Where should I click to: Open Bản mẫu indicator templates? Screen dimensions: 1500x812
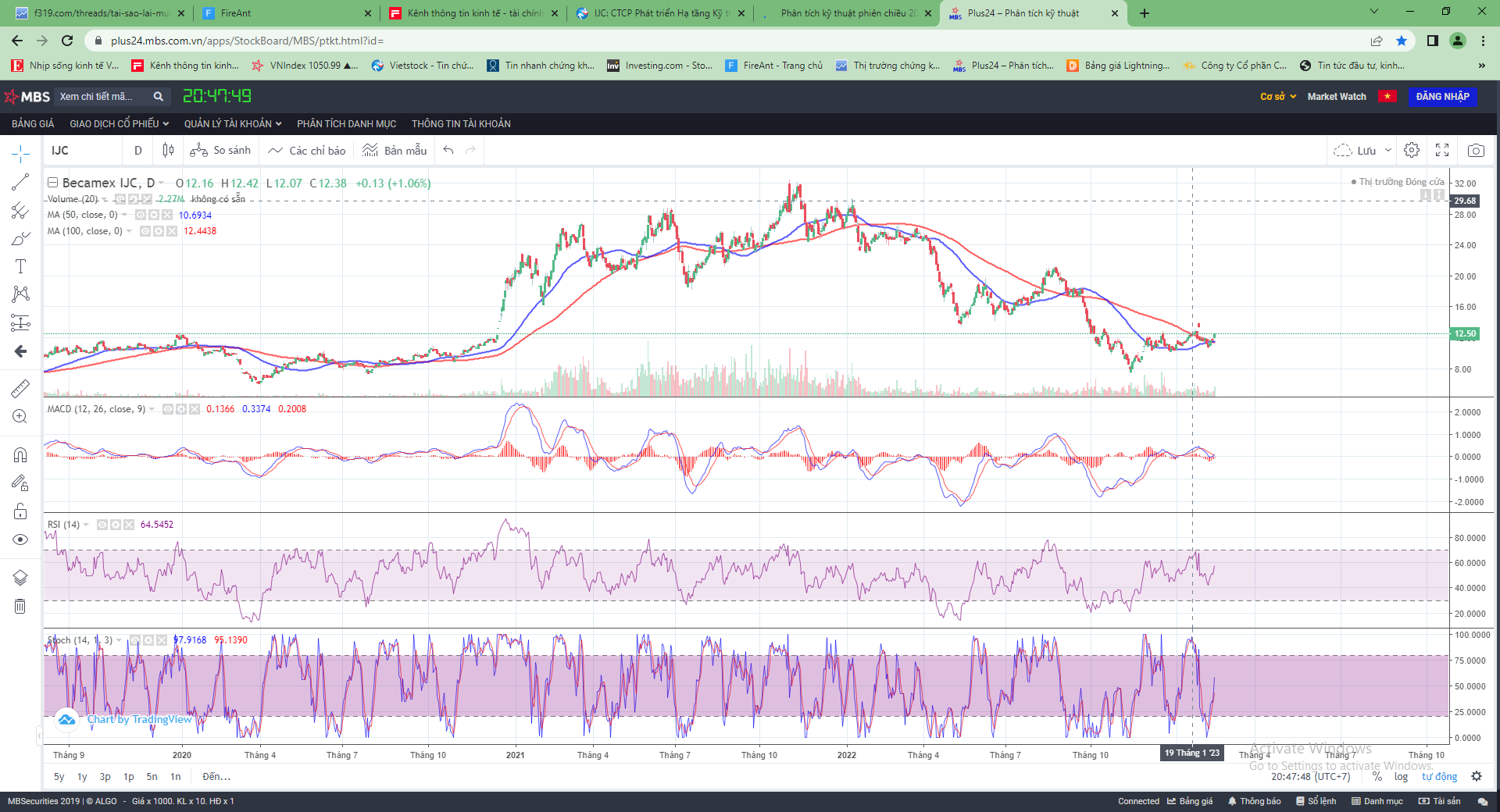click(x=395, y=150)
